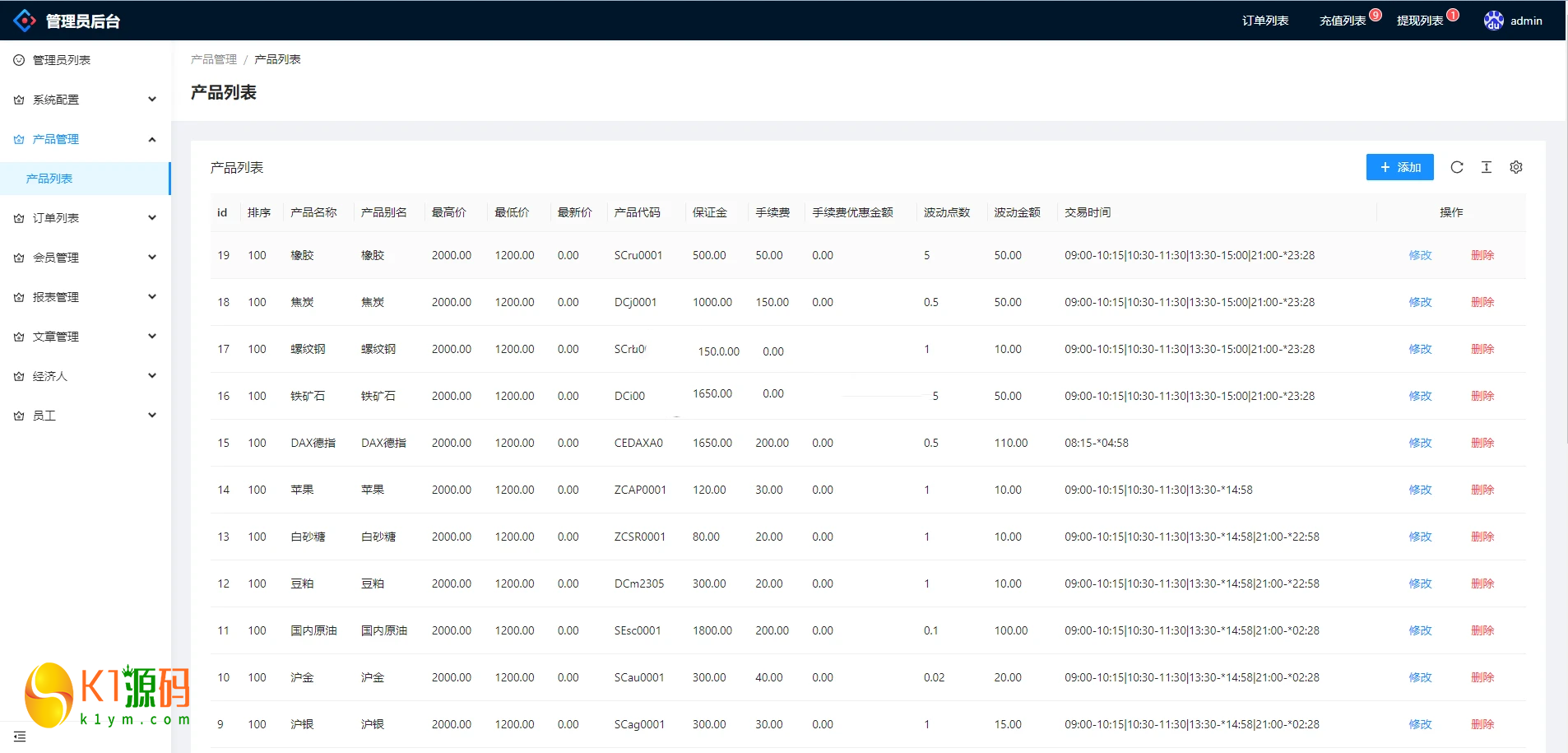Click 删除 for the DAX德指 product row
This screenshot has width=1568, height=753.
pyautogui.click(x=1482, y=443)
